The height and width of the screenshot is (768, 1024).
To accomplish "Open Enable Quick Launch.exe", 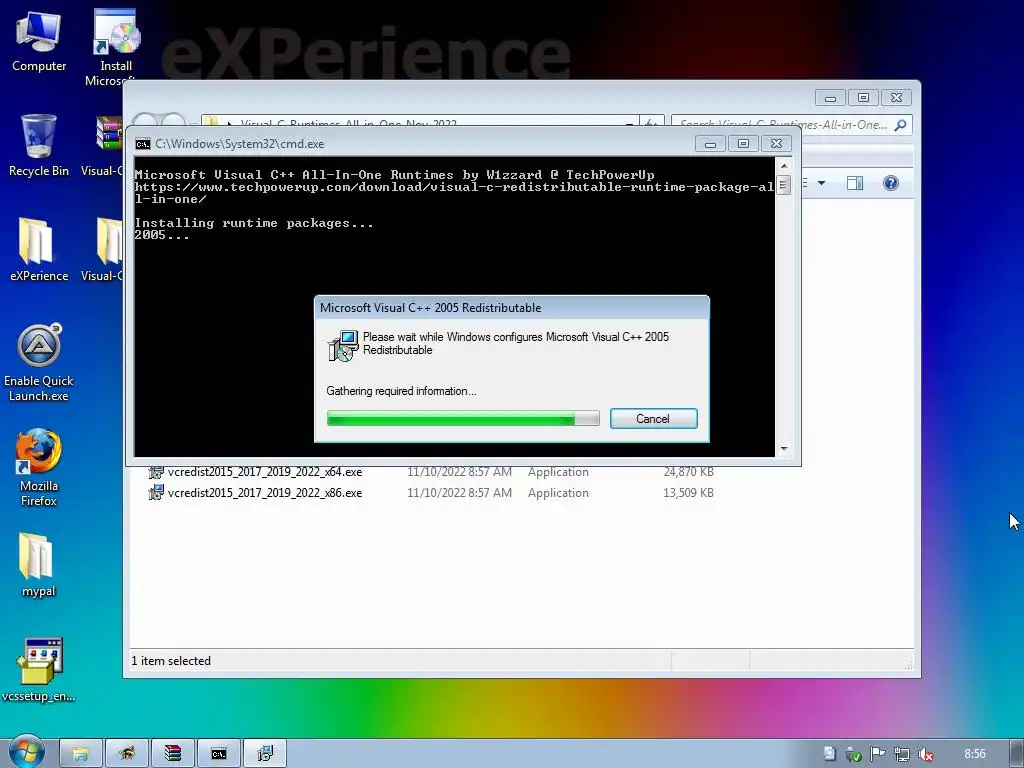I will (x=39, y=362).
